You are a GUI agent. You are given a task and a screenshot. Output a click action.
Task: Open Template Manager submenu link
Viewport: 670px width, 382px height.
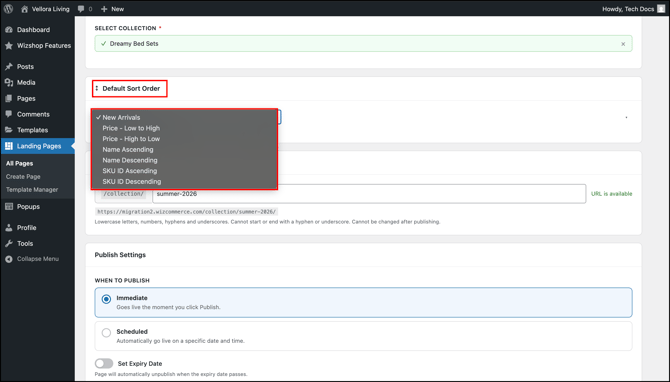32,190
